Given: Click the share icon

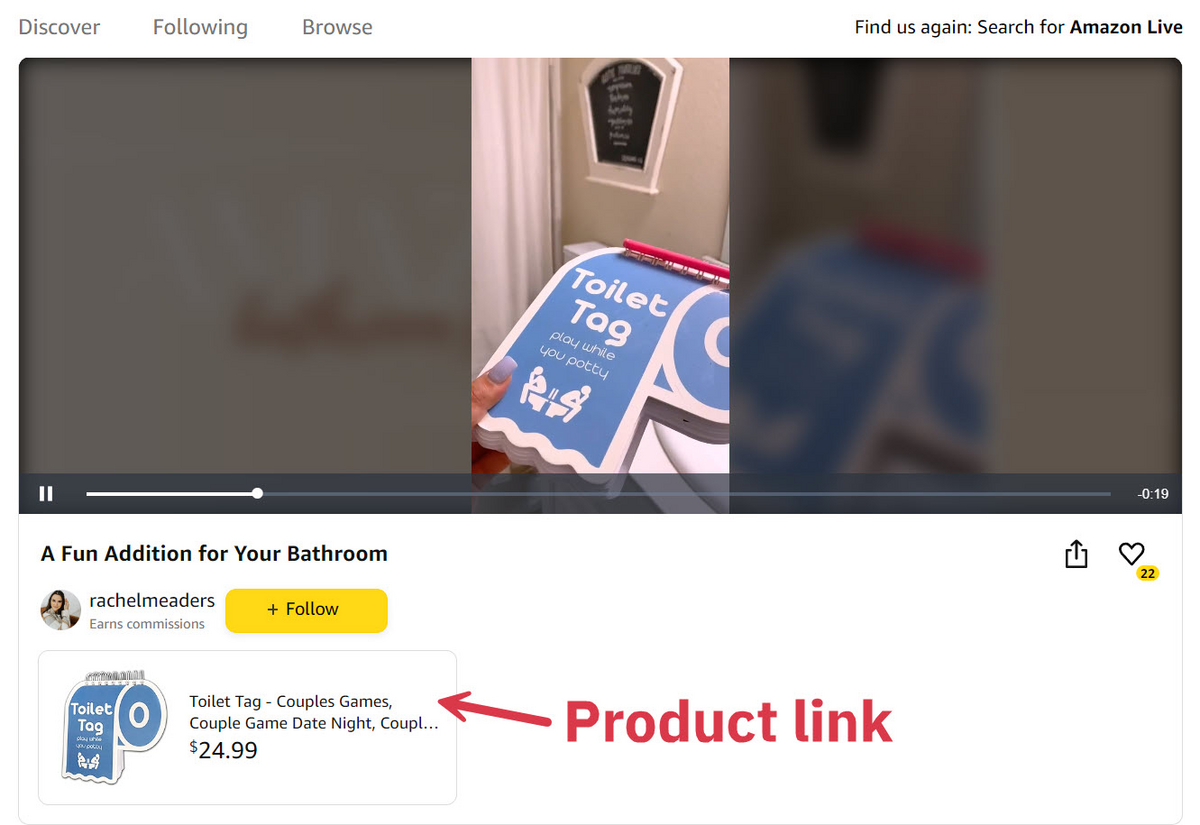Looking at the screenshot, I should (1076, 554).
